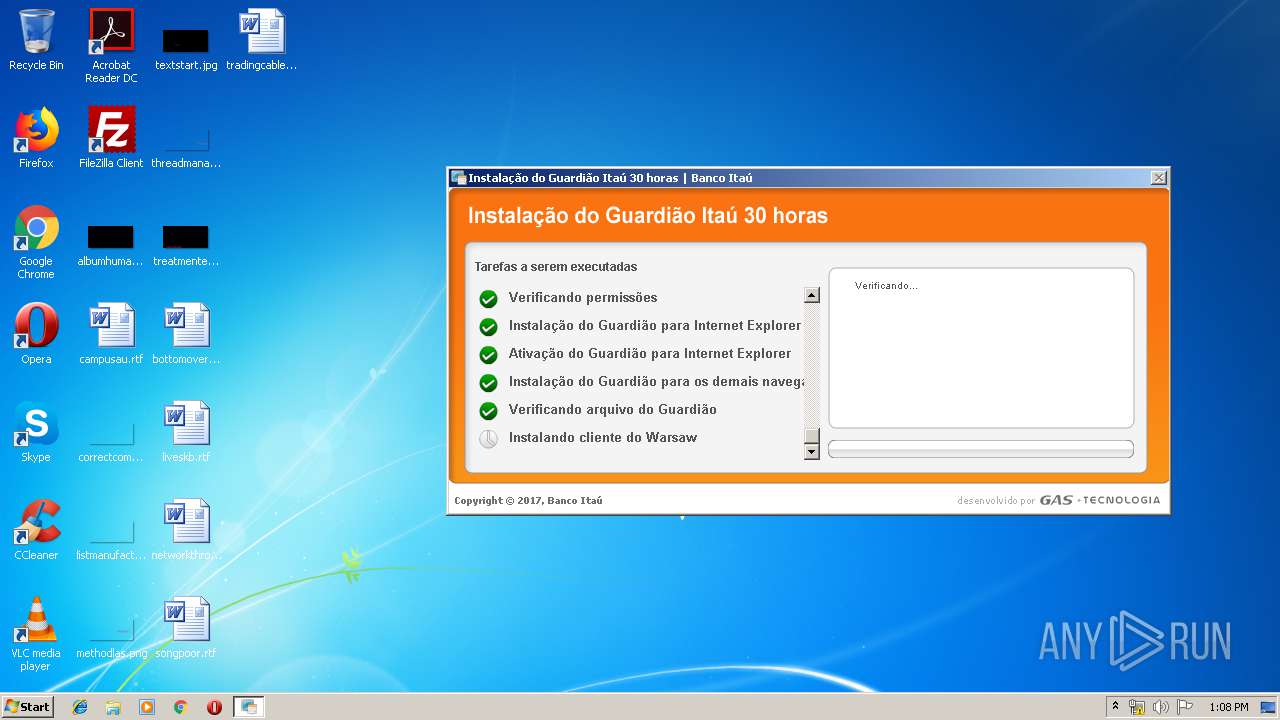
Task: Select the textstart.jpg file icon
Action: 186,48
